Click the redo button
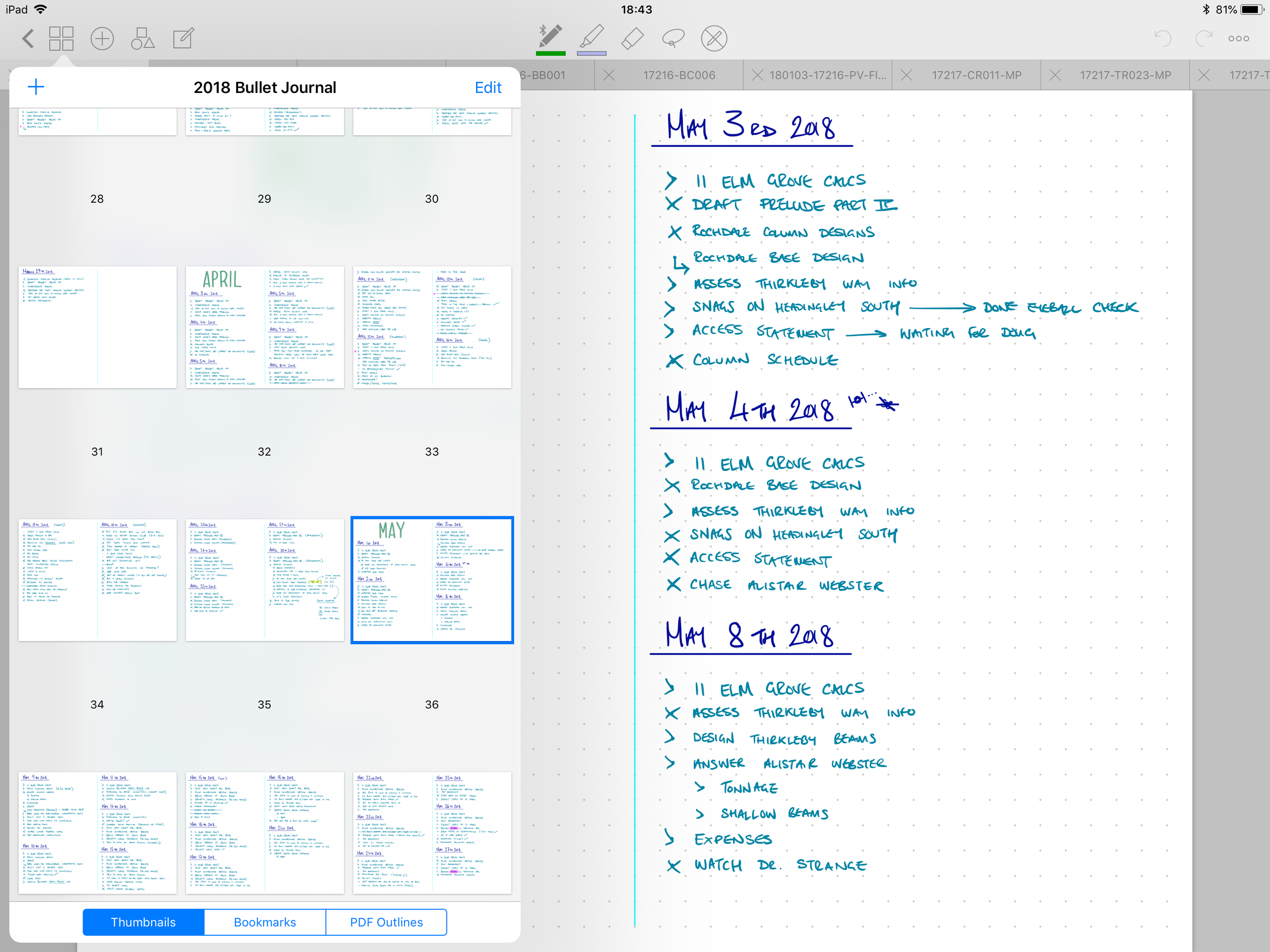 click(x=1204, y=39)
